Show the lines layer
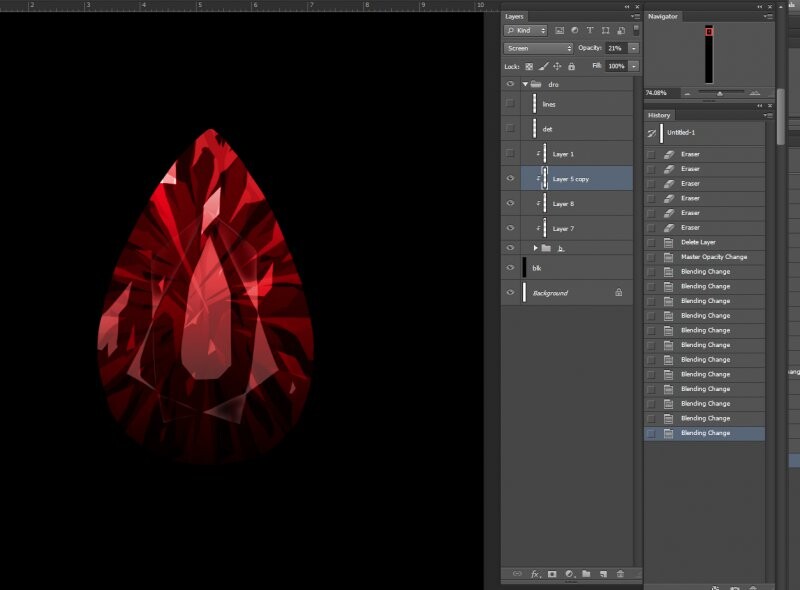Image resolution: width=800 pixels, height=590 pixels. [510, 104]
